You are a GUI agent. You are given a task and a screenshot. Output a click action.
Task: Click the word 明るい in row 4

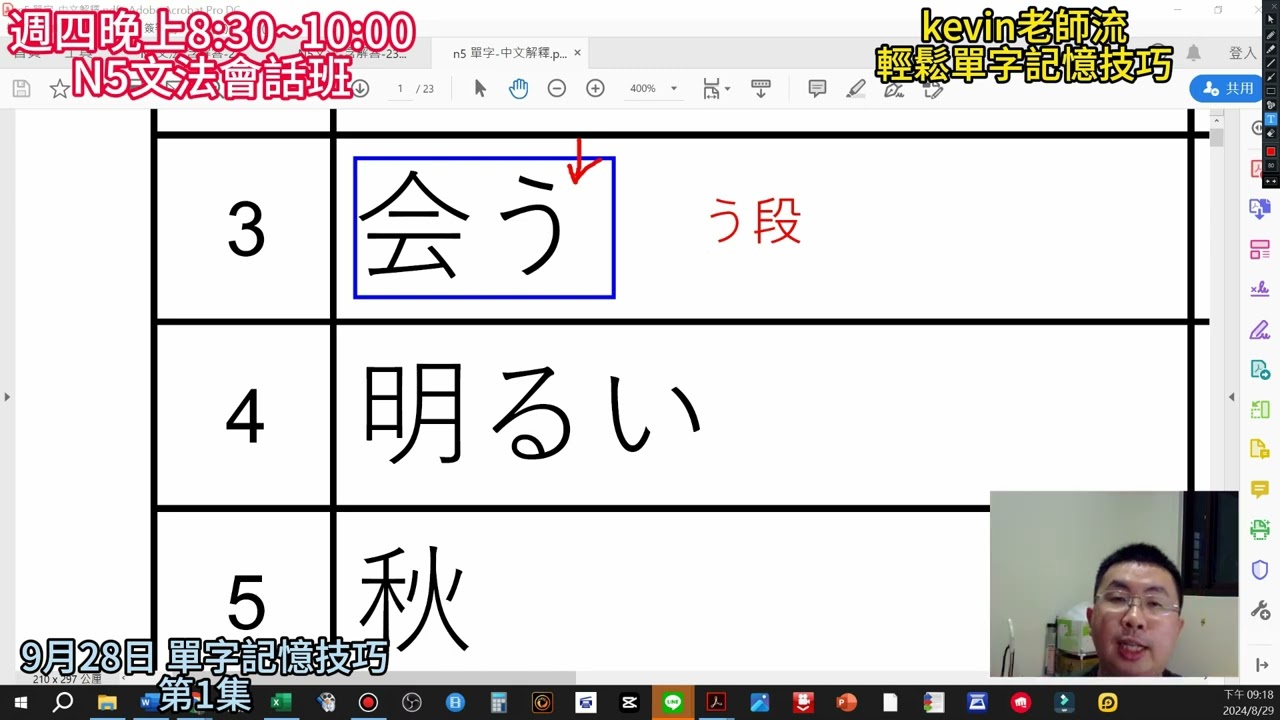pos(530,412)
